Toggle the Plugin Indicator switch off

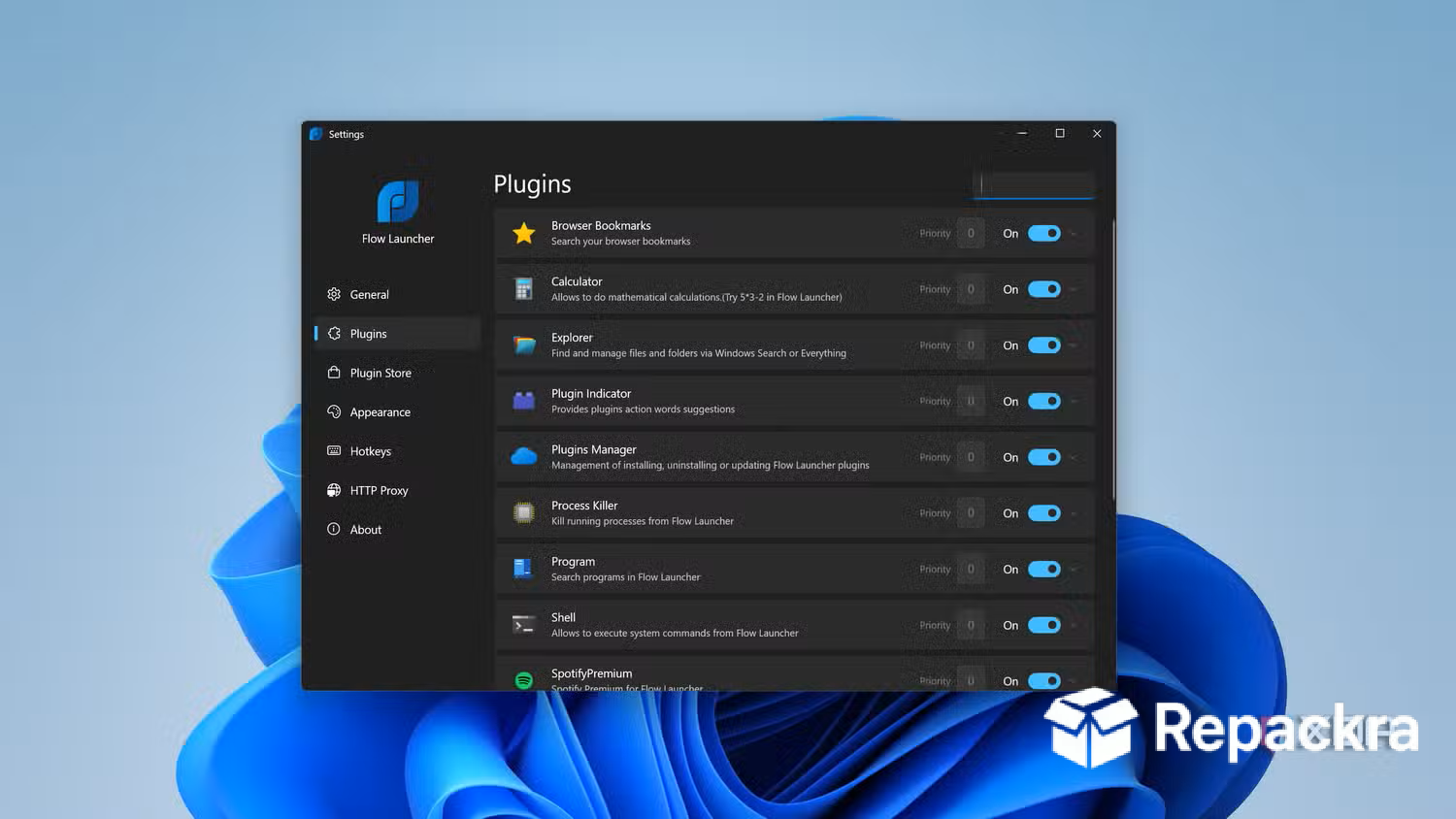[1044, 401]
